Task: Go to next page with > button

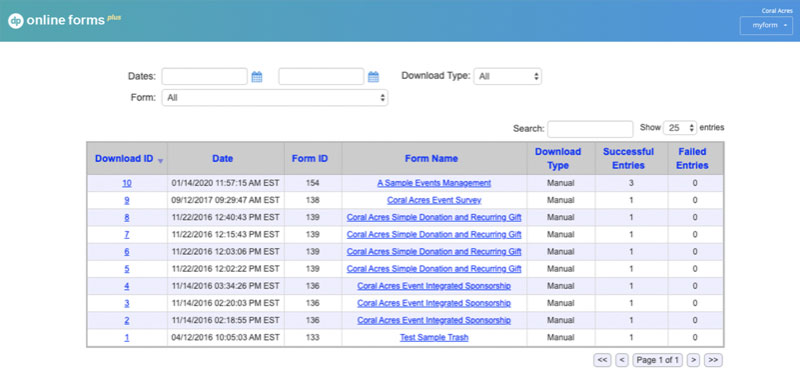Action: click(693, 360)
